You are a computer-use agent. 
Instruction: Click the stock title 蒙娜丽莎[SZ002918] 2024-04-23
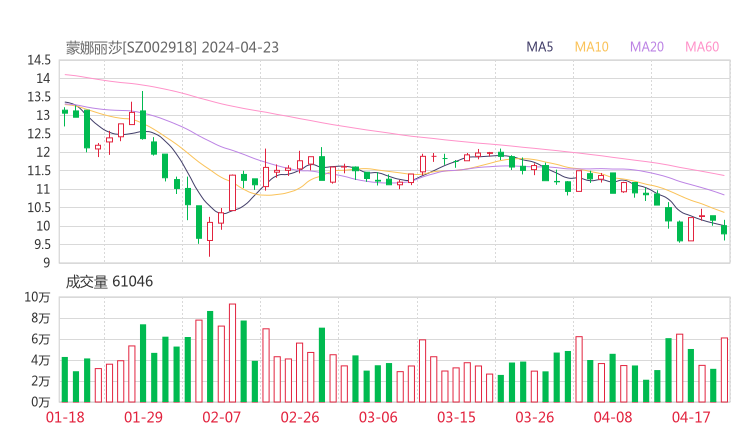pyautogui.click(x=172, y=48)
